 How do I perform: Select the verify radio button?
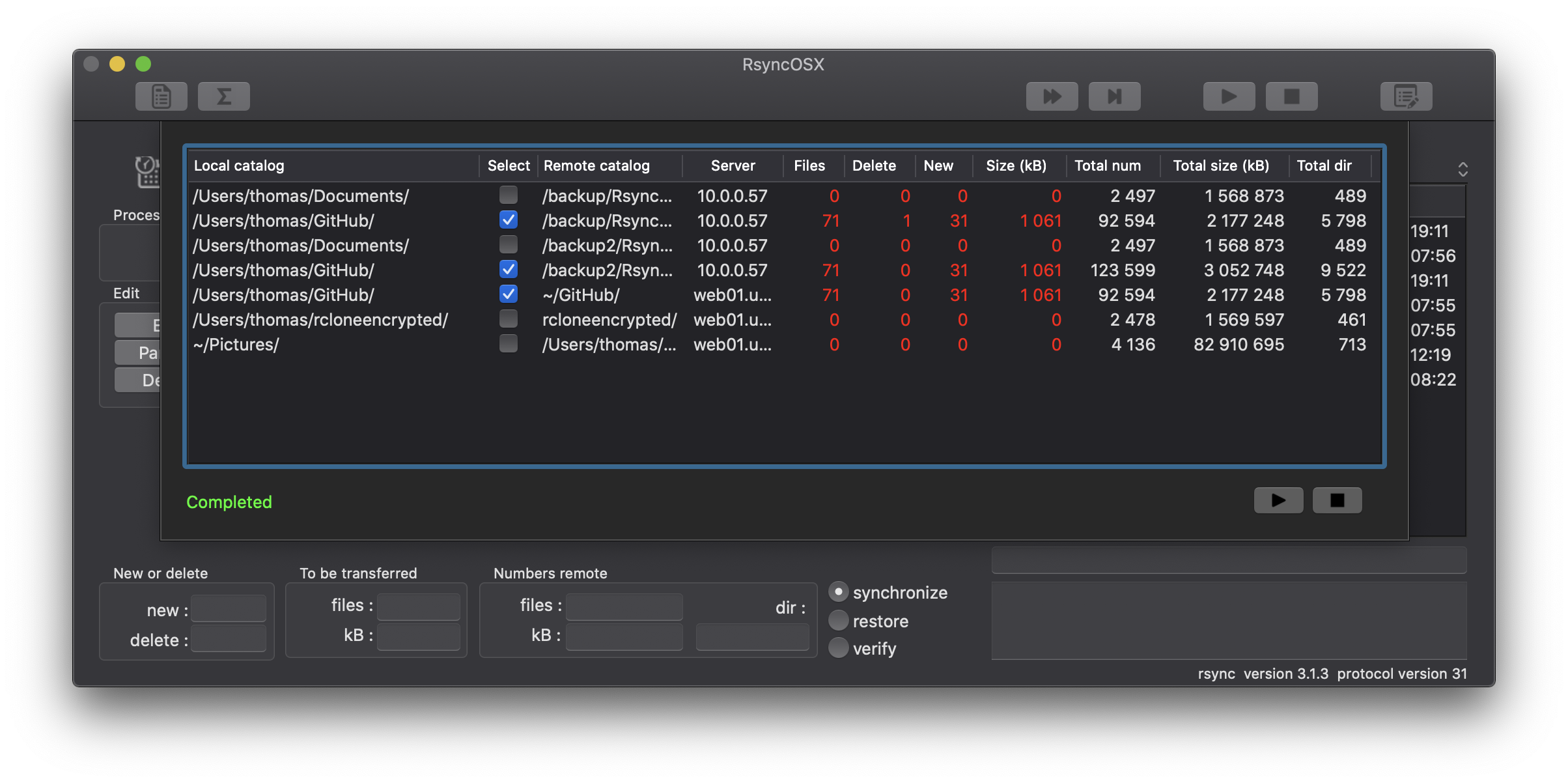point(839,648)
